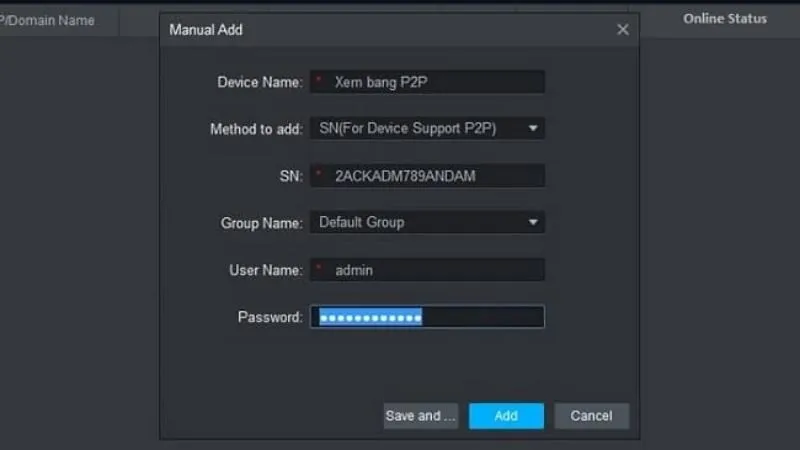Click the Manual Add title bar
800x450 pixels.
click(x=380, y=30)
